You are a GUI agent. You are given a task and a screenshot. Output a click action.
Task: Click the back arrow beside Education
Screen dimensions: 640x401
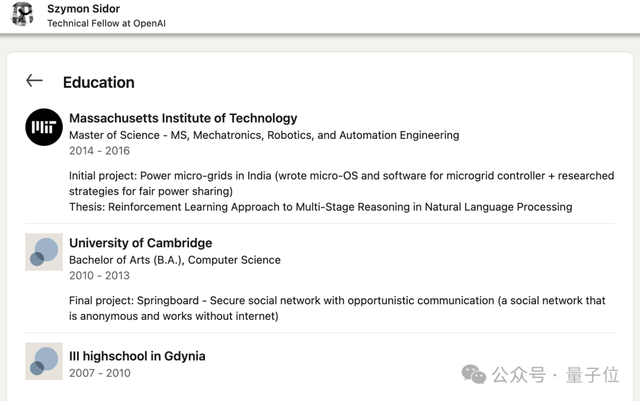click(x=35, y=81)
